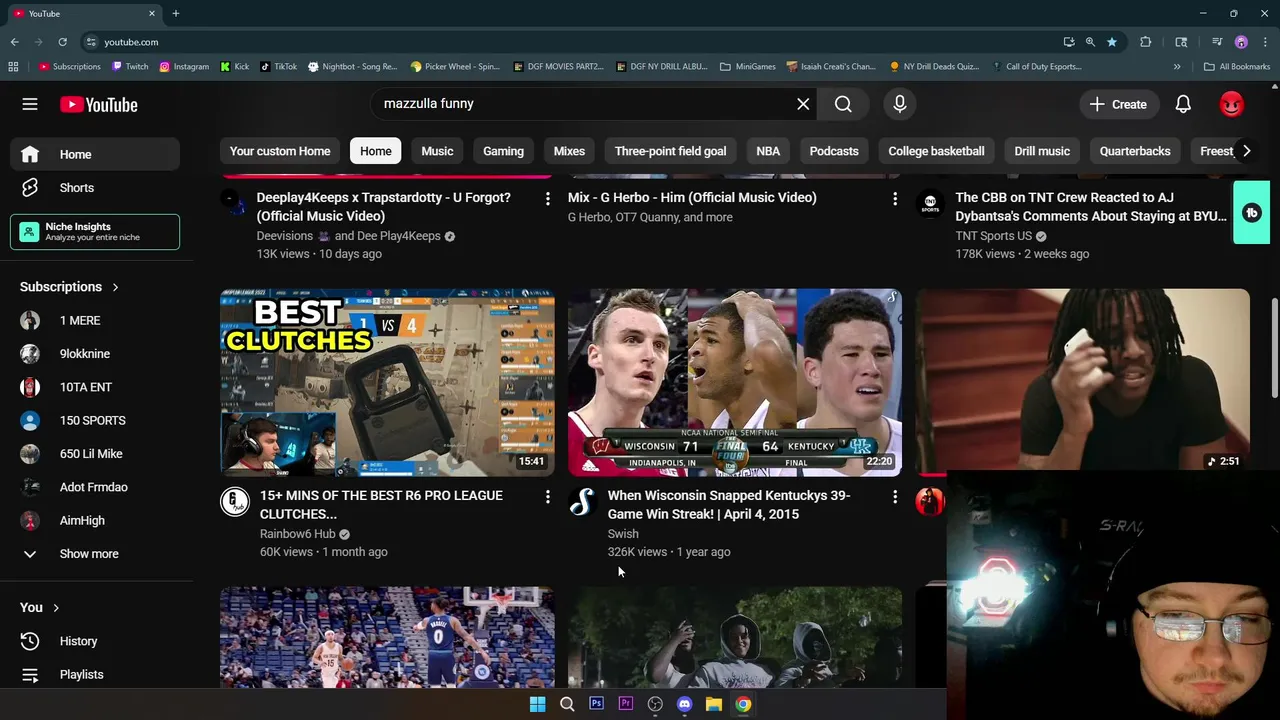Select the Podcasts filter chip
The width and height of the screenshot is (1280, 720).
834,151
